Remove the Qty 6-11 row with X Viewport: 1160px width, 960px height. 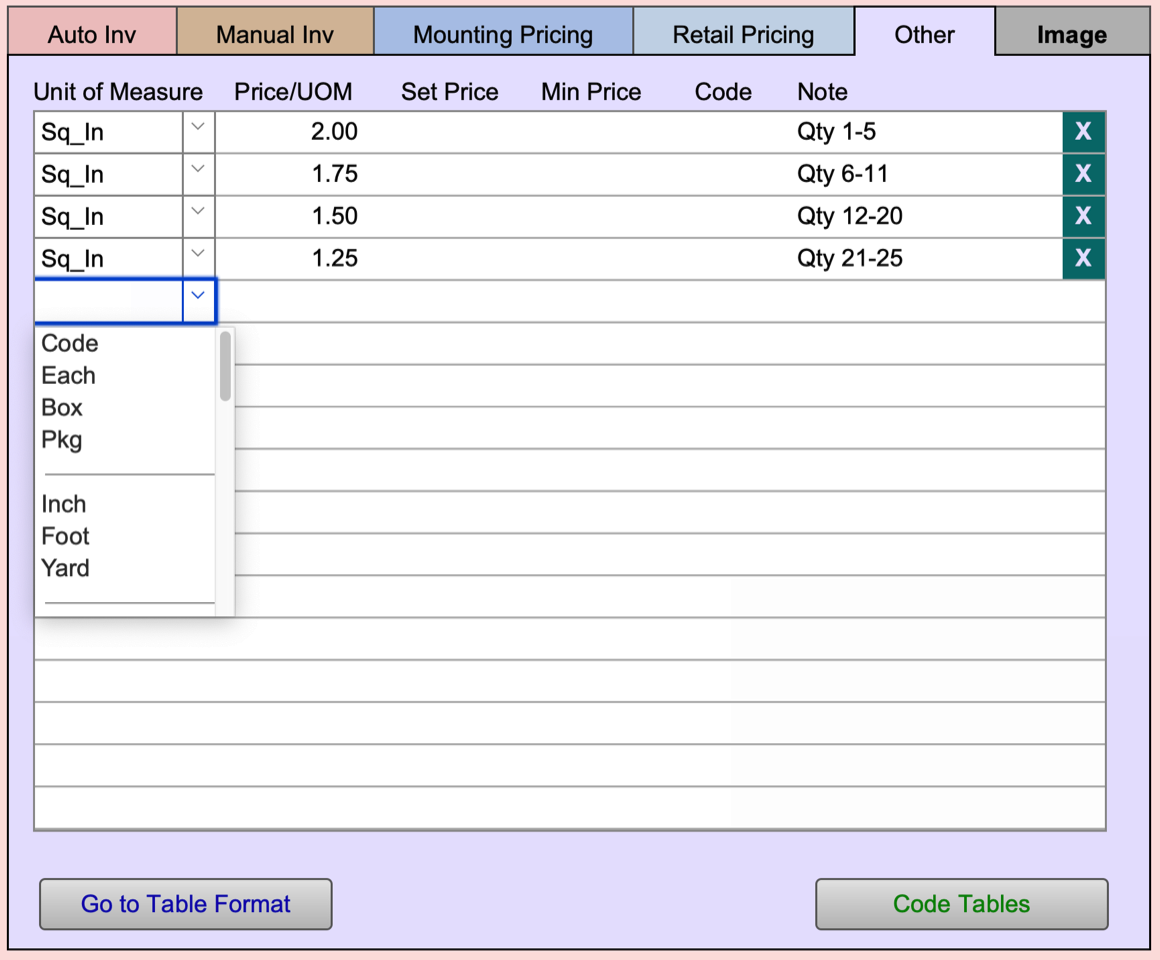[1083, 174]
